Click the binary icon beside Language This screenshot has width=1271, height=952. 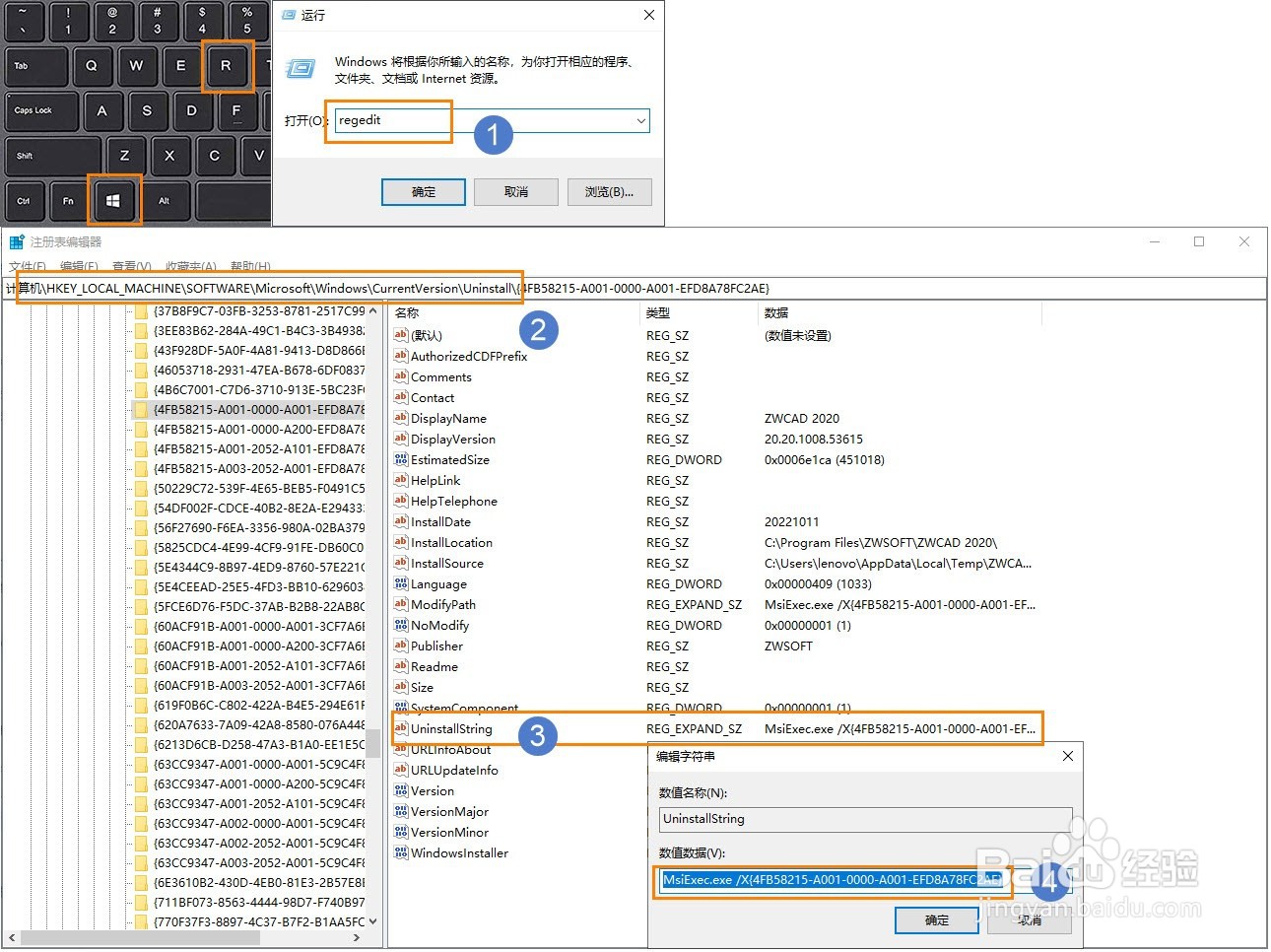[400, 583]
